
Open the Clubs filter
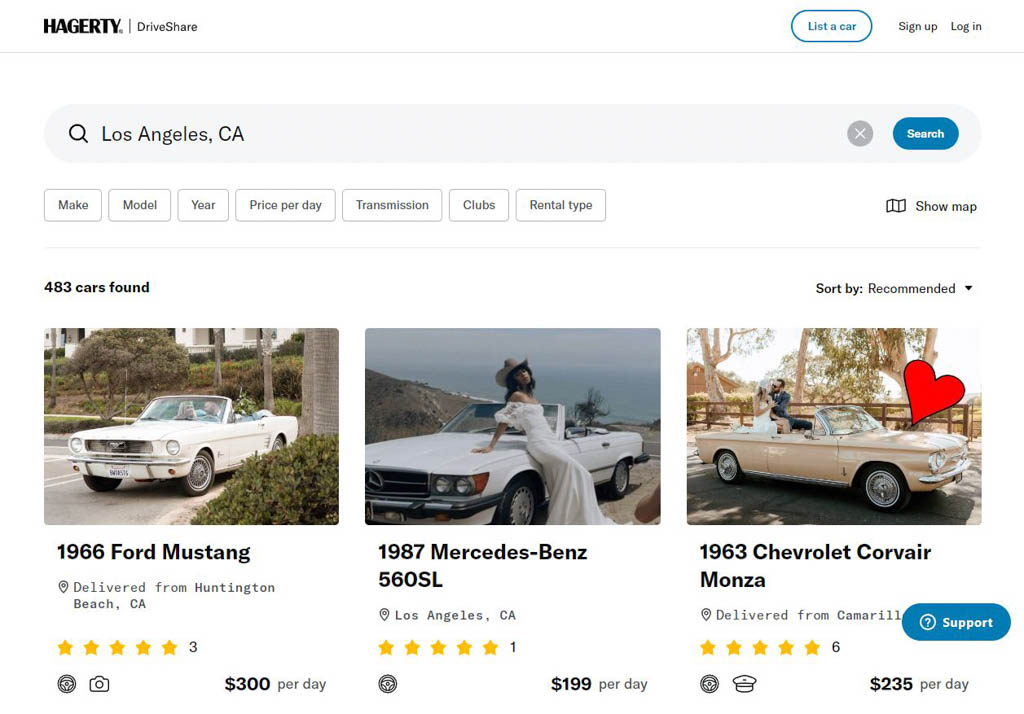pyautogui.click(x=478, y=205)
